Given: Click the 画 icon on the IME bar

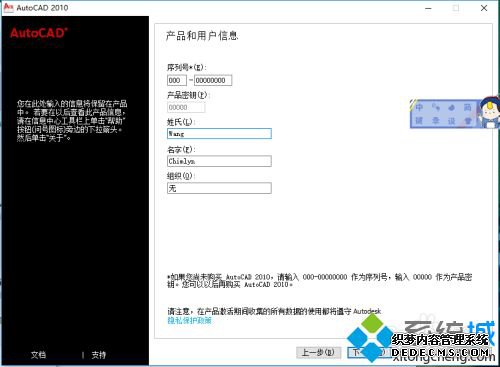Looking at the screenshot, I should [x=468, y=107].
